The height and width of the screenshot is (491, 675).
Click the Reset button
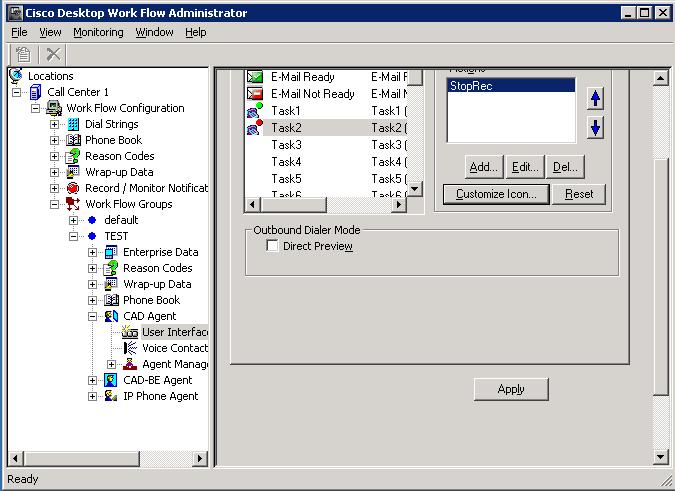click(x=579, y=194)
